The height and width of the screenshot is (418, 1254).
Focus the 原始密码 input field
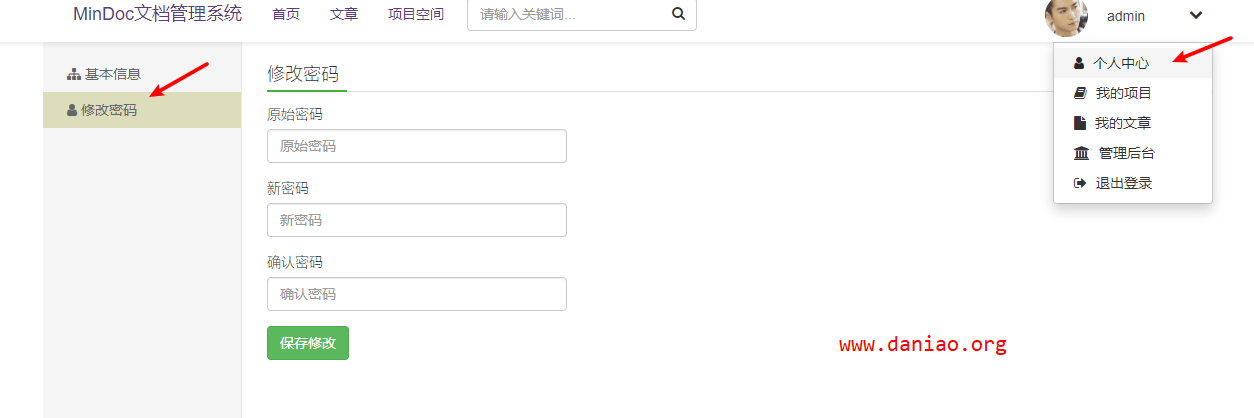pyautogui.click(x=416, y=146)
